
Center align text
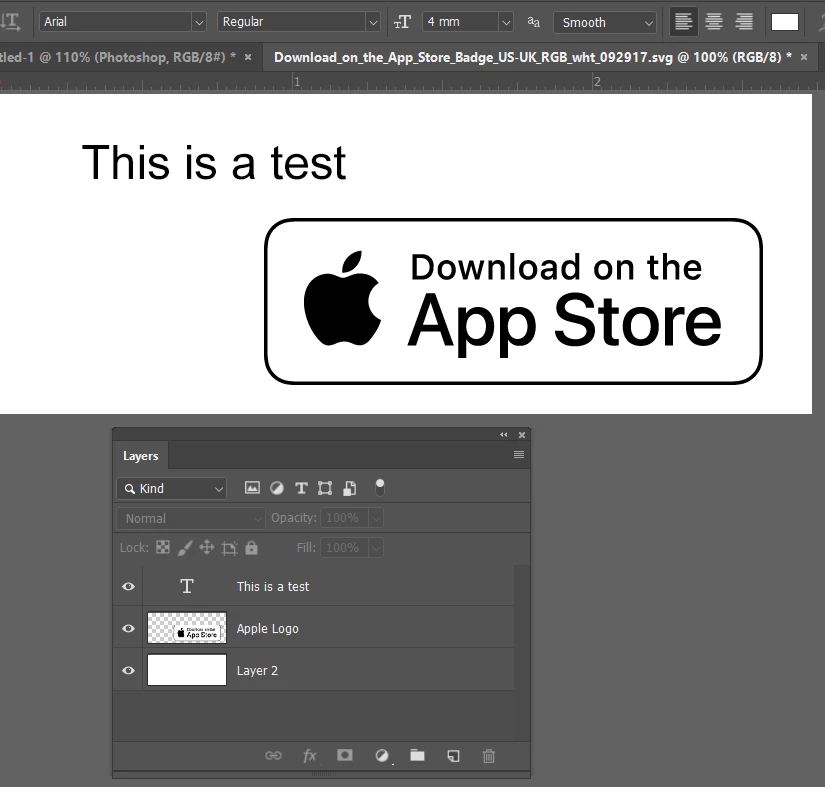[x=713, y=22]
